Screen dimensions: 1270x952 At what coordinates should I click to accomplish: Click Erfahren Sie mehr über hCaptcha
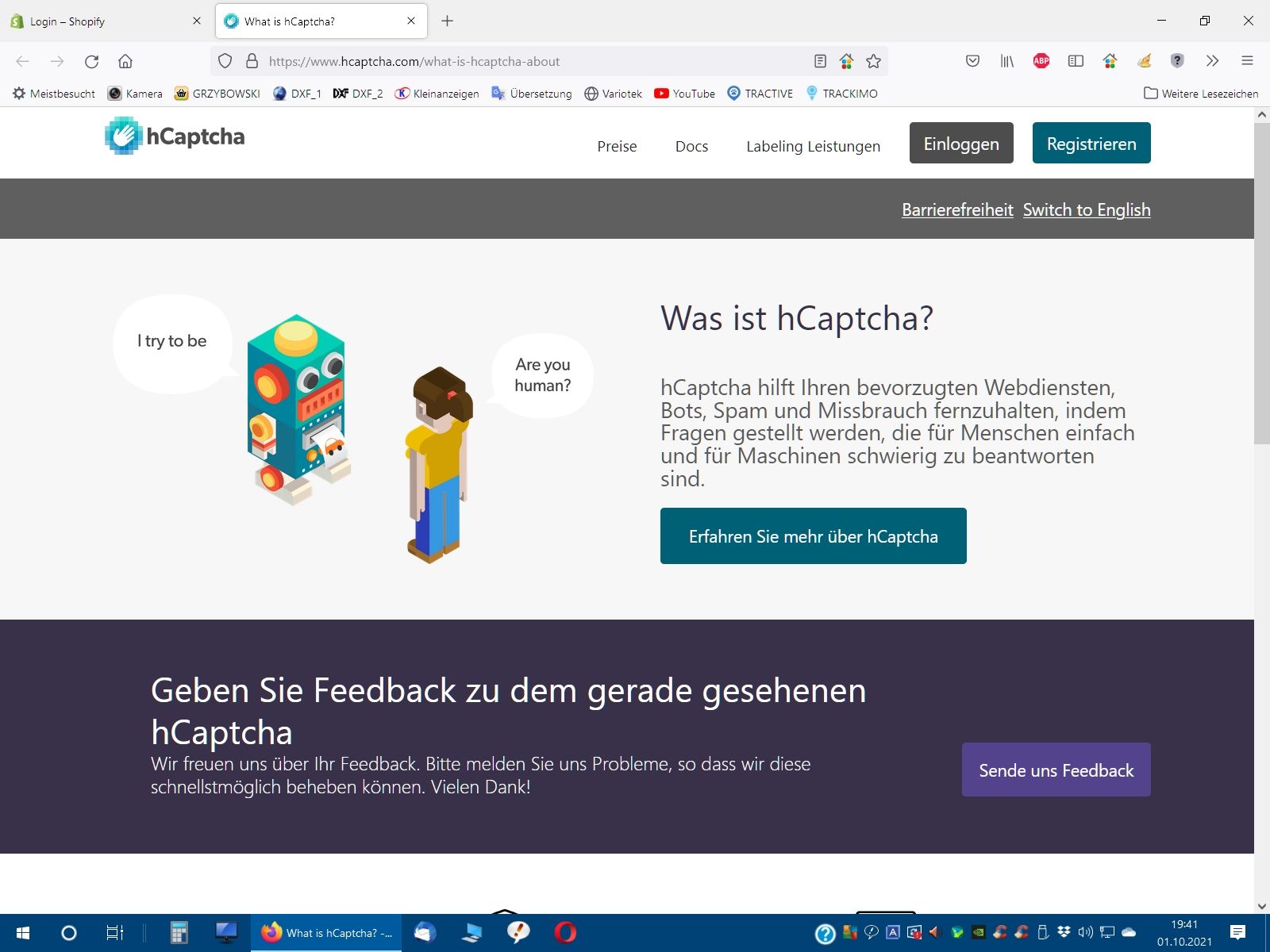[x=814, y=536]
